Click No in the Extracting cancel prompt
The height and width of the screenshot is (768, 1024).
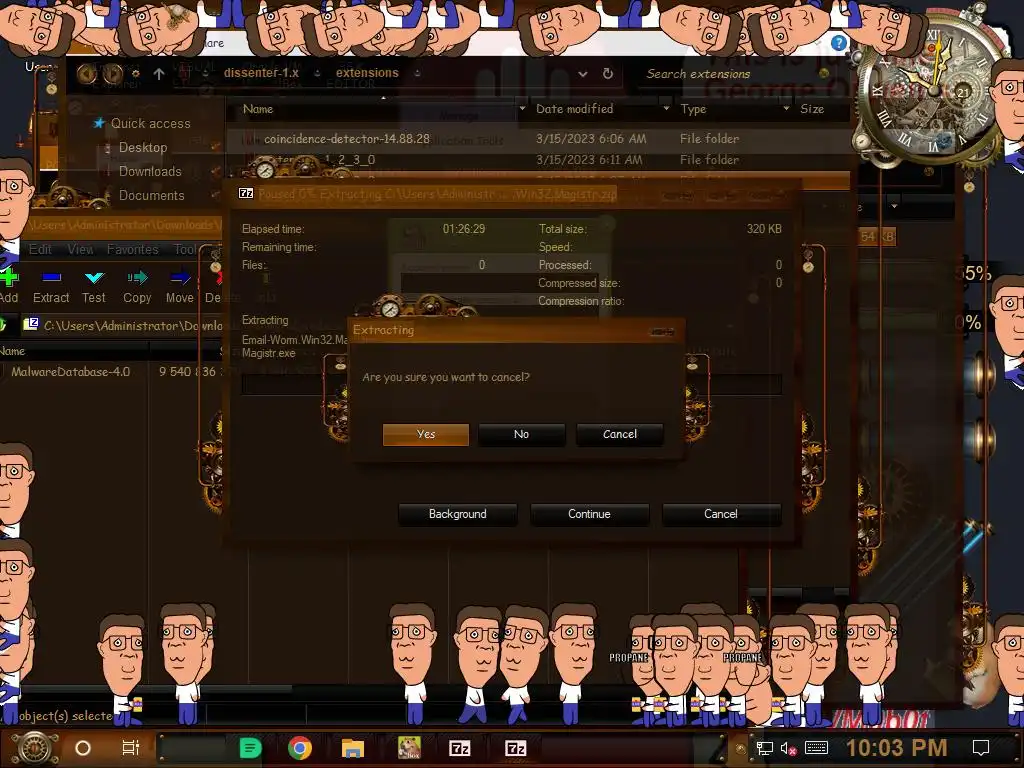tap(521, 434)
